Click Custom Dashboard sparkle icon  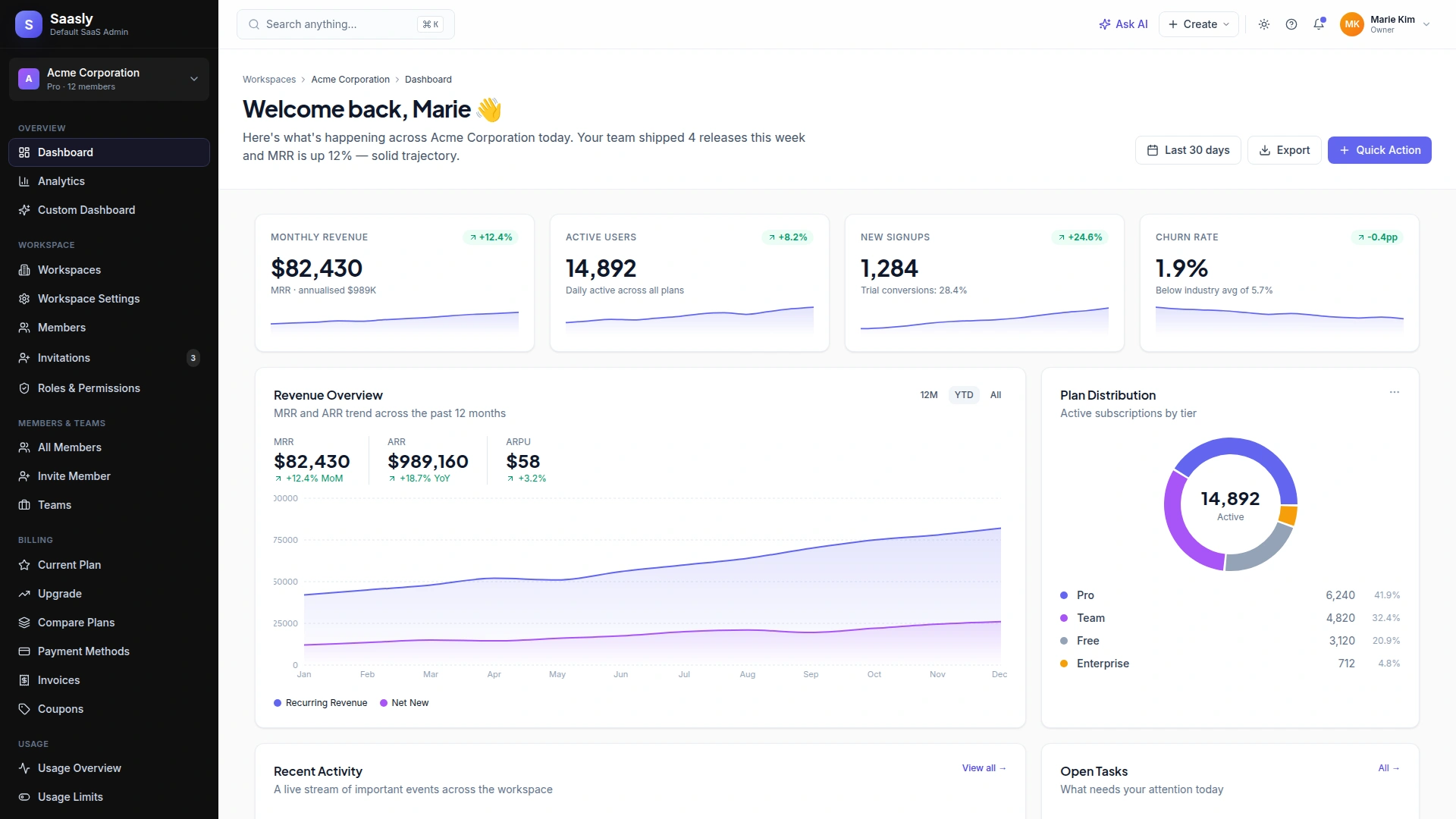[24, 210]
